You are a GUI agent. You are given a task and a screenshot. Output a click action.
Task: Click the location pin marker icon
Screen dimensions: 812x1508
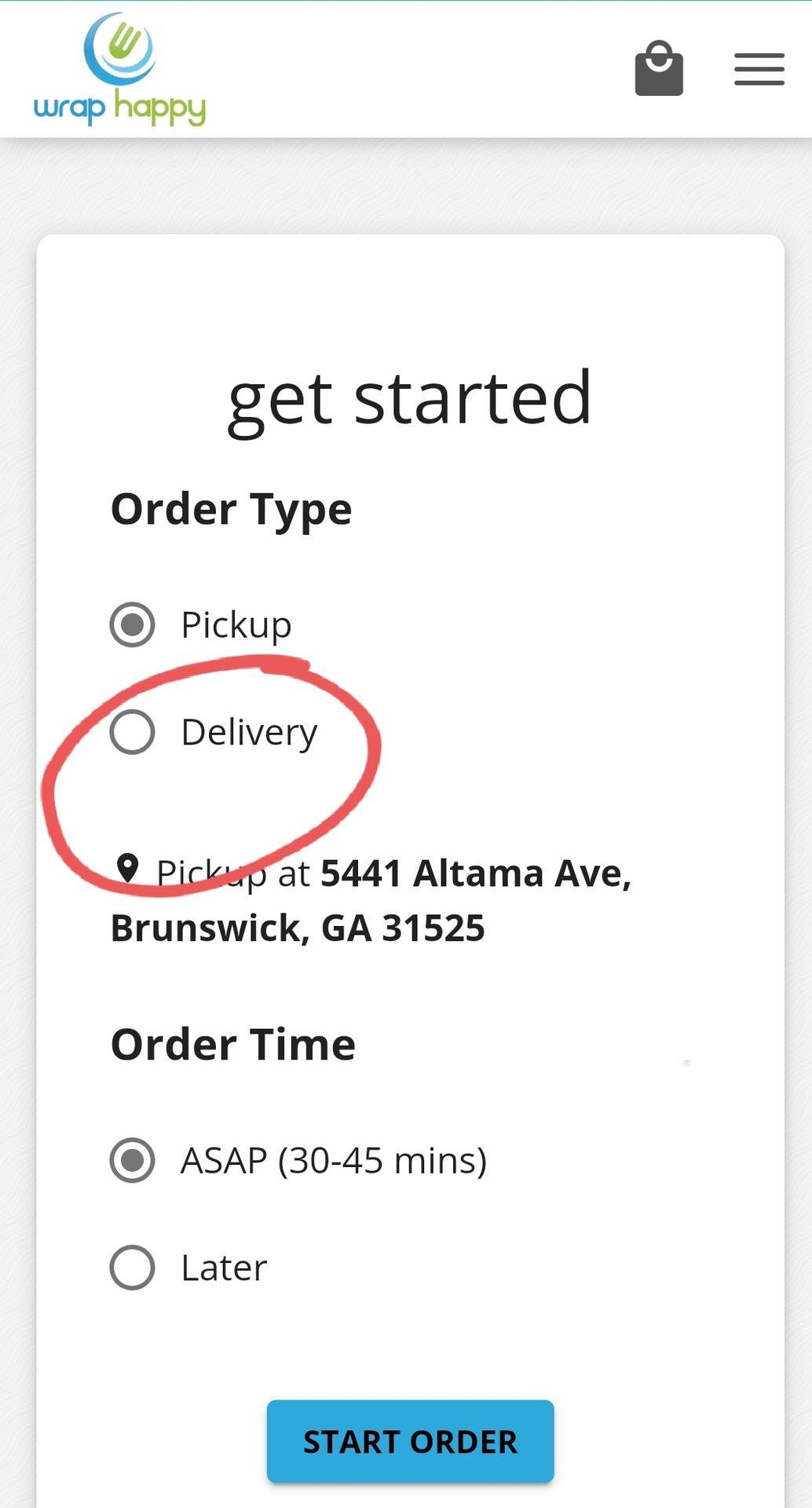pyautogui.click(x=127, y=869)
